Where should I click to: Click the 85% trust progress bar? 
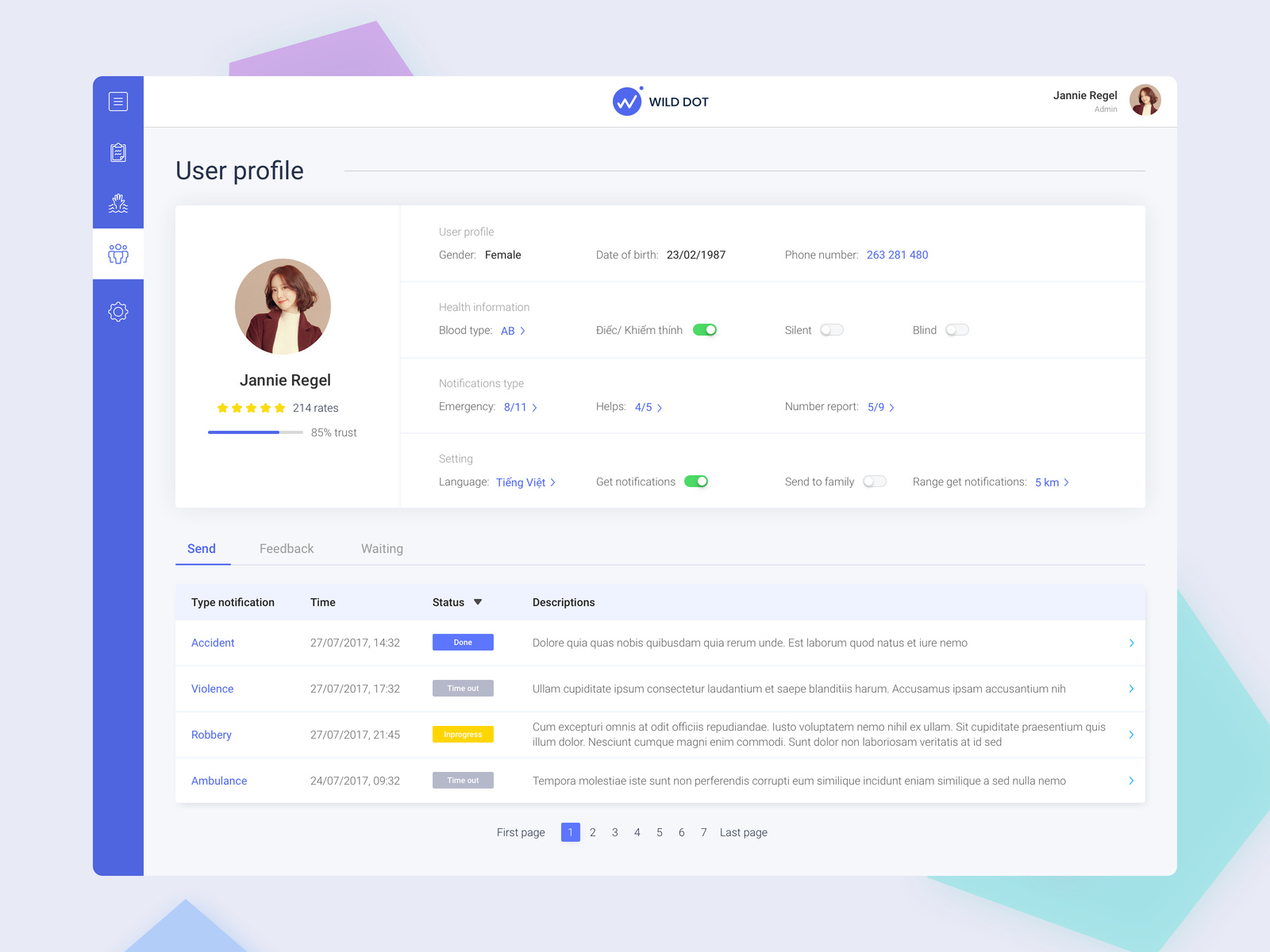point(256,432)
